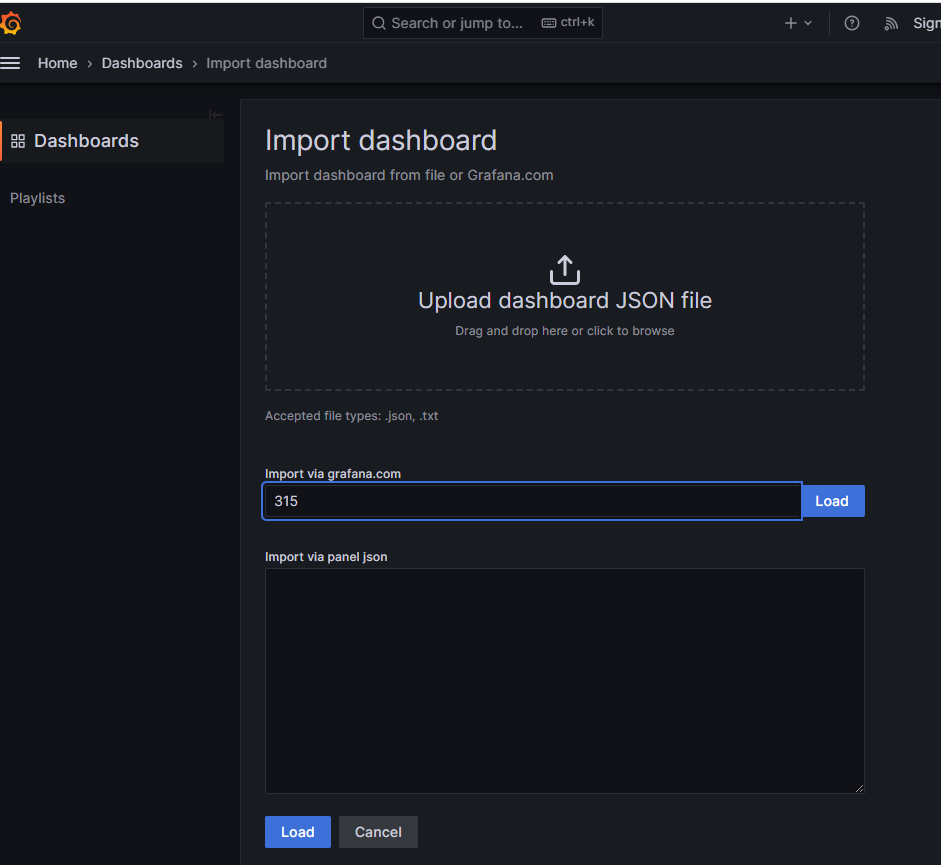The image size is (941, 865).
Task: Click the ctrl+k keyboard shortcut hint
Action: click(568, 22)
